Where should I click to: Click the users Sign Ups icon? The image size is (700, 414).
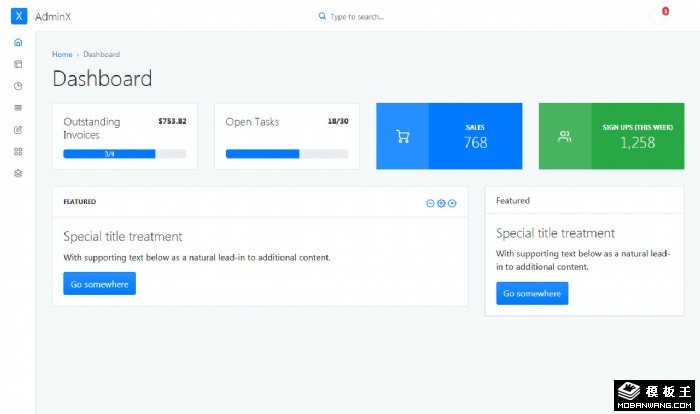pos(564,136)
